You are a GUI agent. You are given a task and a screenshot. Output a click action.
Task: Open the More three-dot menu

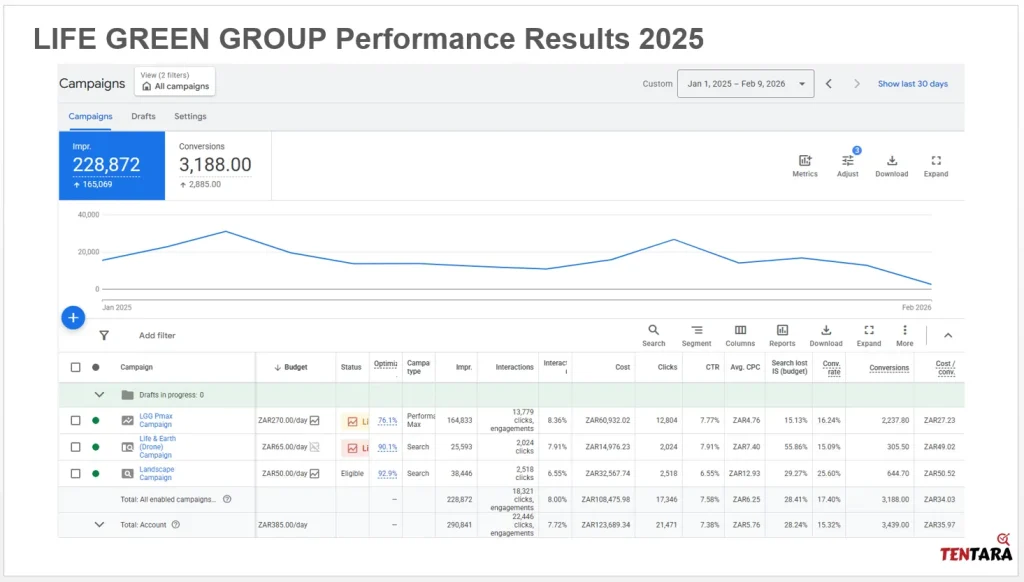[x=904, y=331]
